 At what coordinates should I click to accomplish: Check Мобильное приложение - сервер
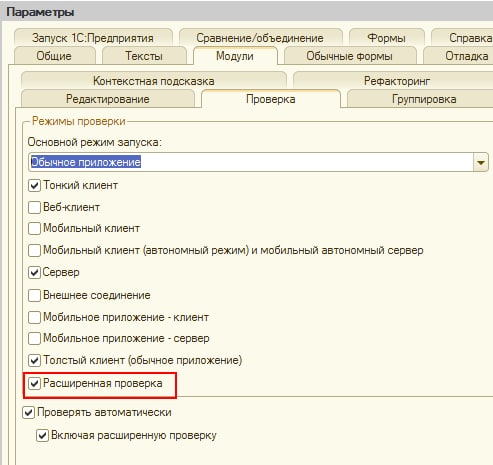pos(34,338)
